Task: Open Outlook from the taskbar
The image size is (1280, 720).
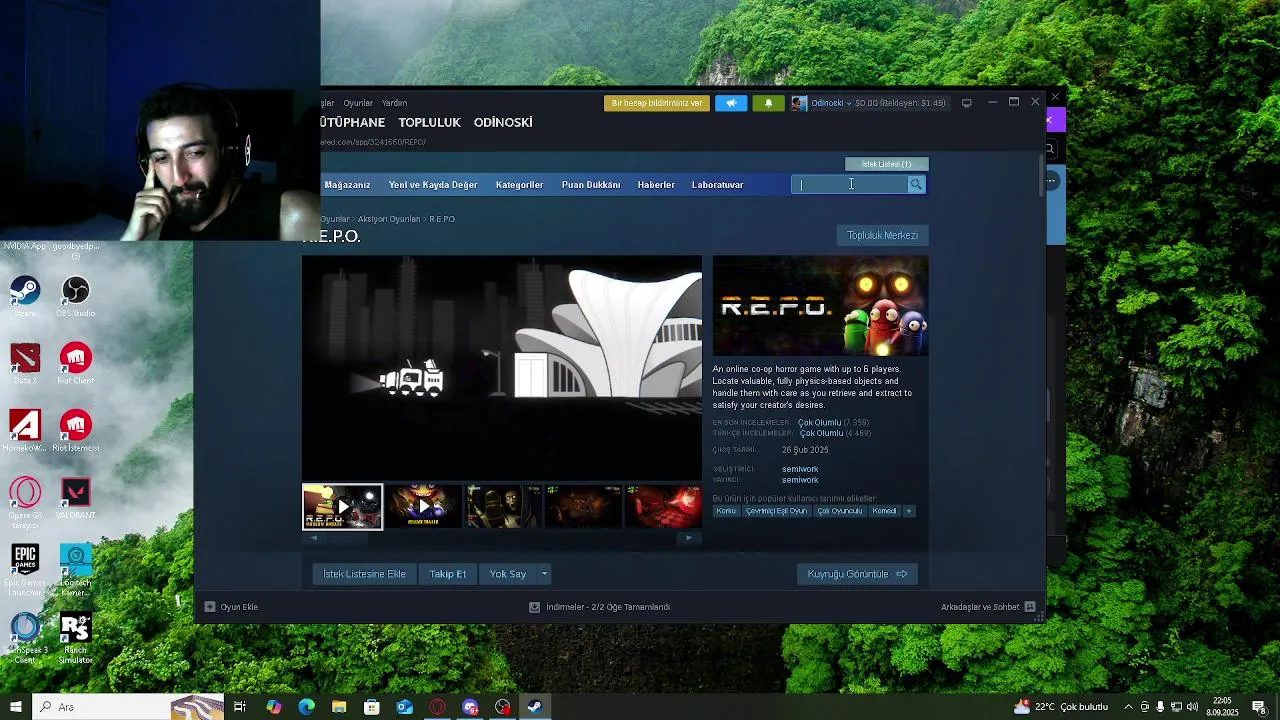Action: 404,707
